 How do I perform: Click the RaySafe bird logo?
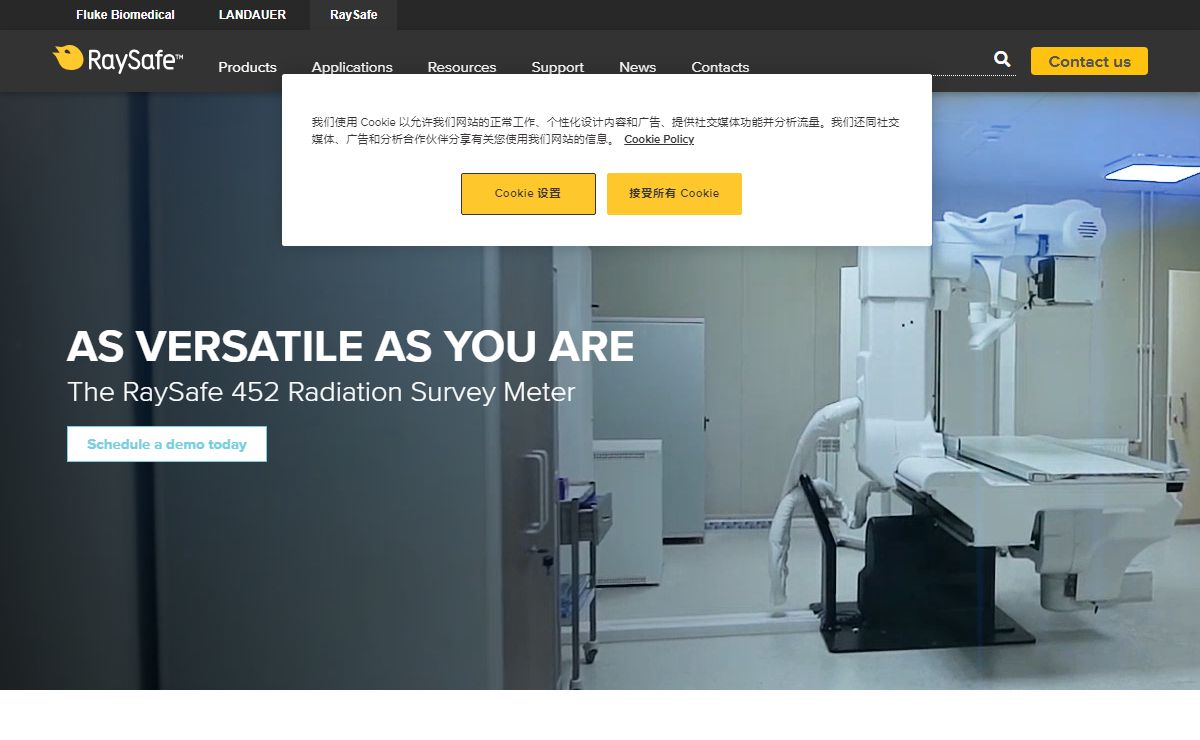pyautogui.click(x=118, y=60)
